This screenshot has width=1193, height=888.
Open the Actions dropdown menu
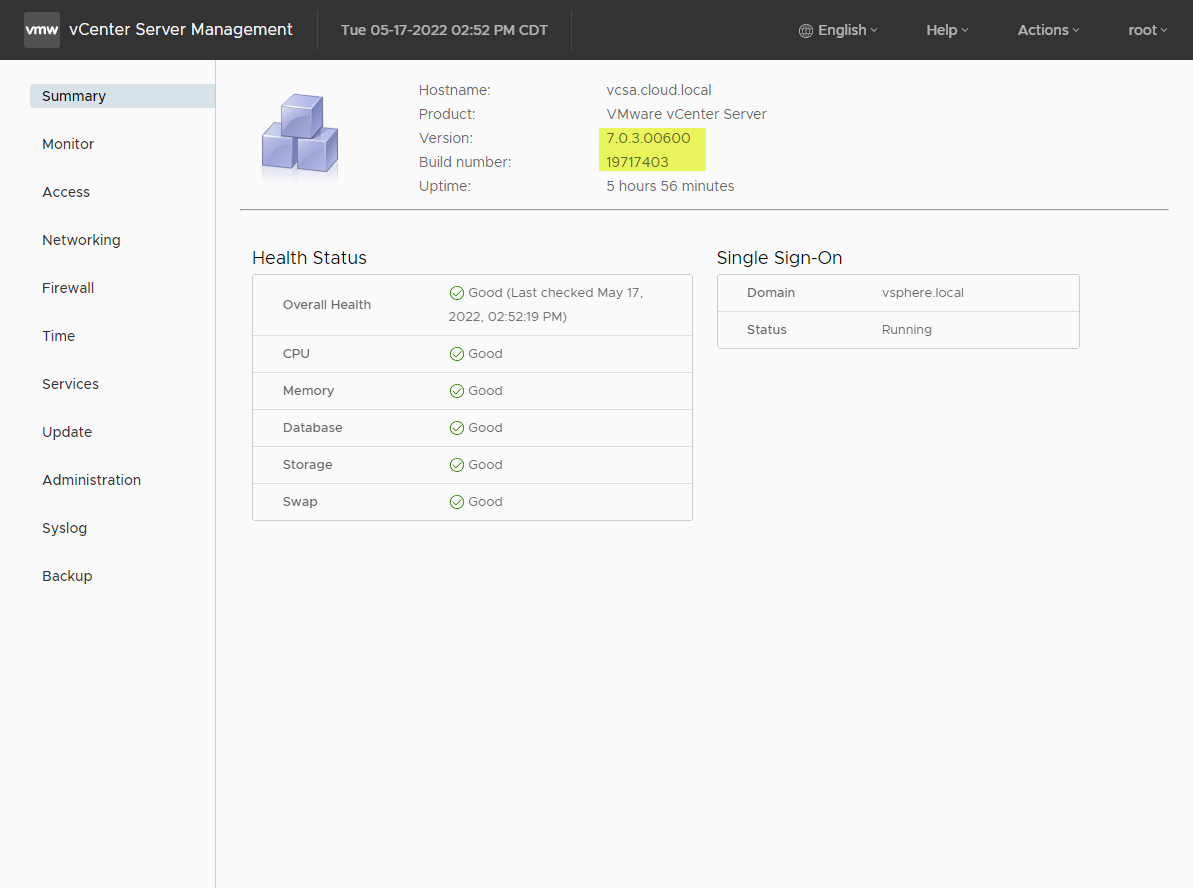(x=1048, y=30)
